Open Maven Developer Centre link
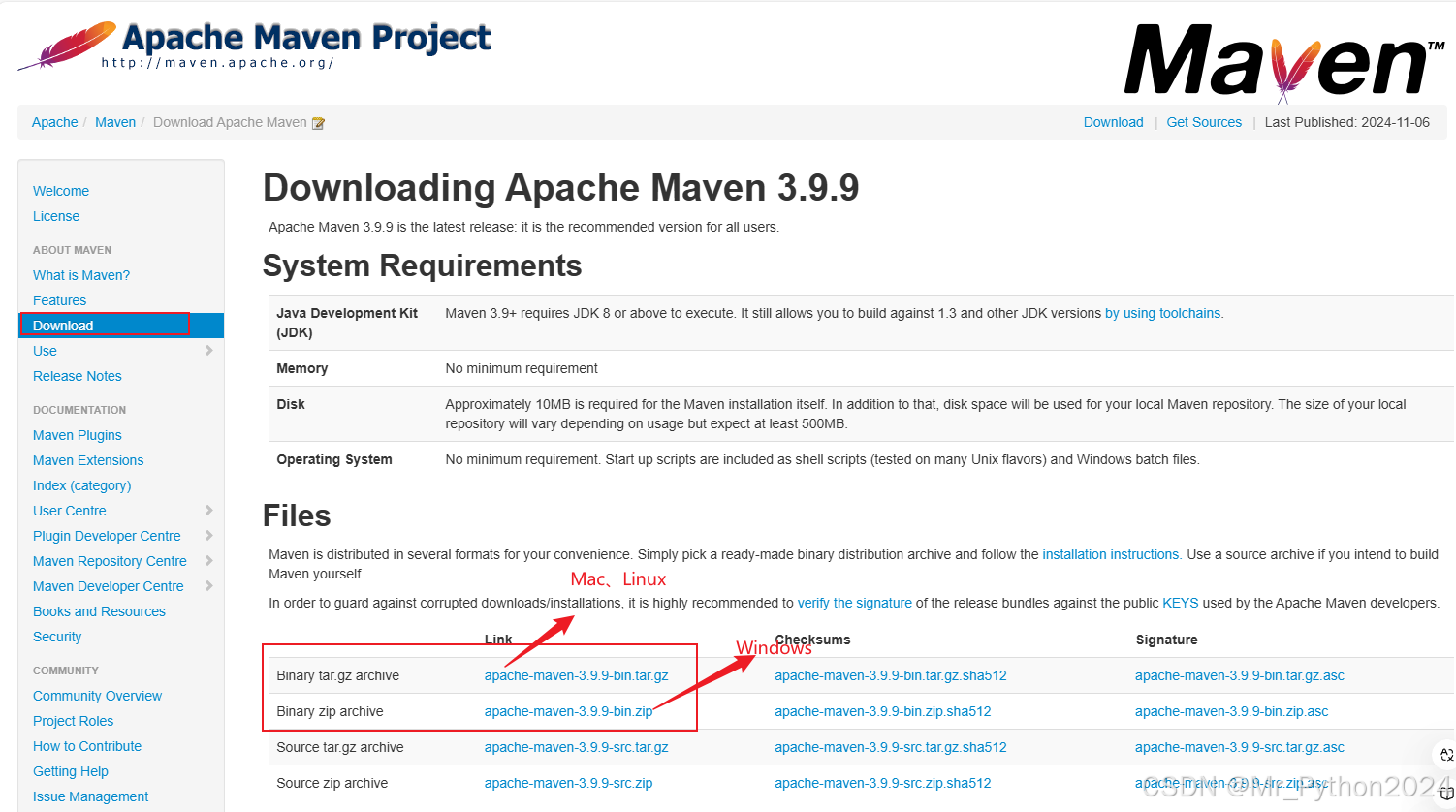The image size is (1456, 812). coord(108,586)
